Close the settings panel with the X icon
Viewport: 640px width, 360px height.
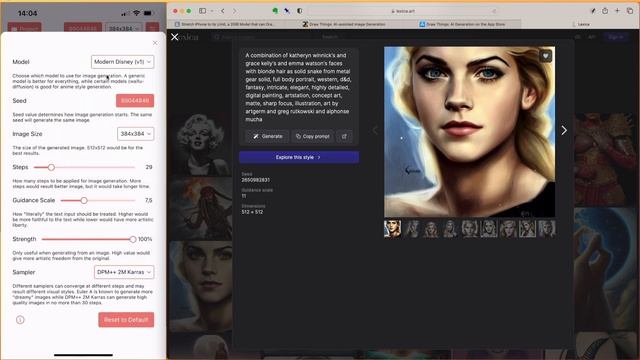point(155,43)
